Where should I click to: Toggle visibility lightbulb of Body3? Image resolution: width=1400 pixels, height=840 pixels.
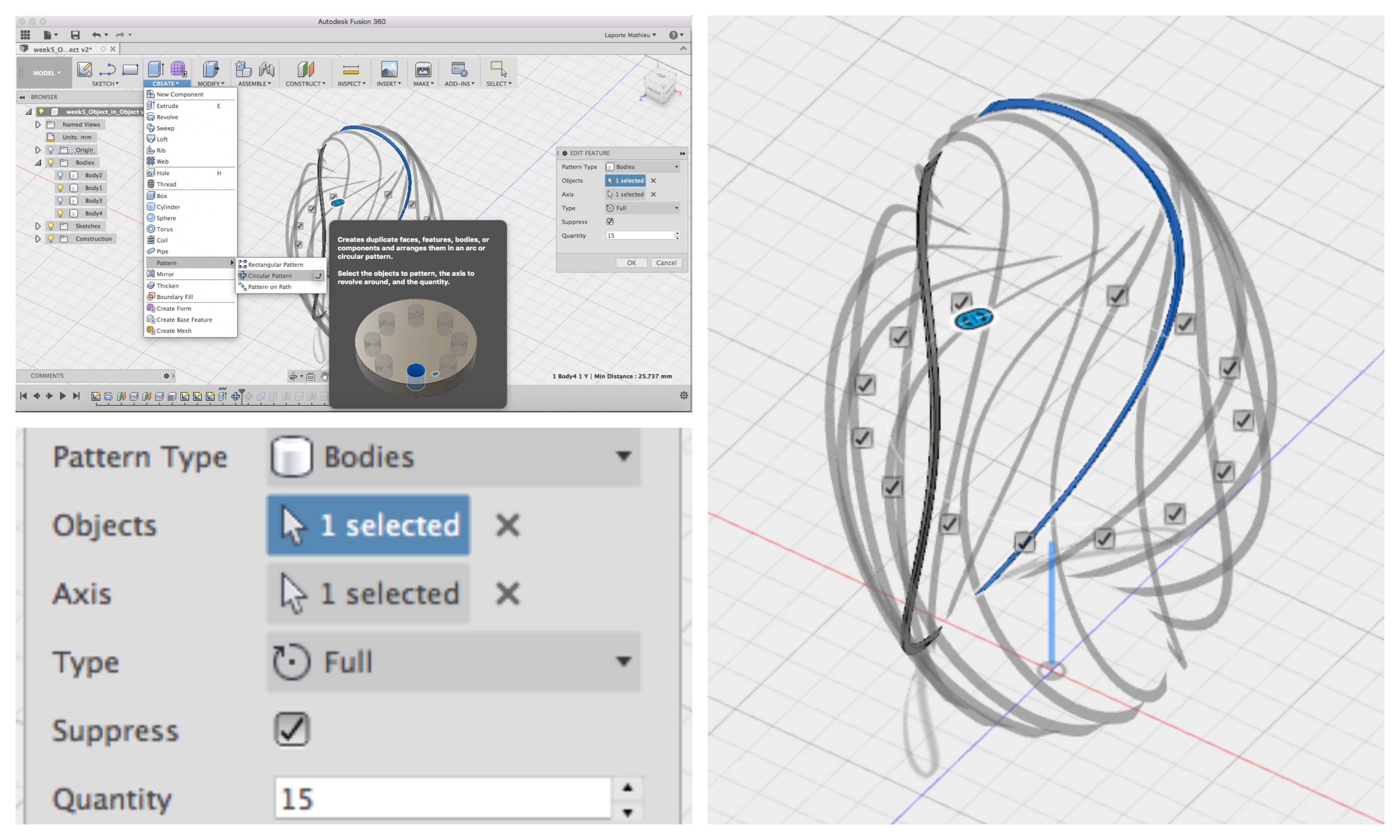tap(60, 201)
